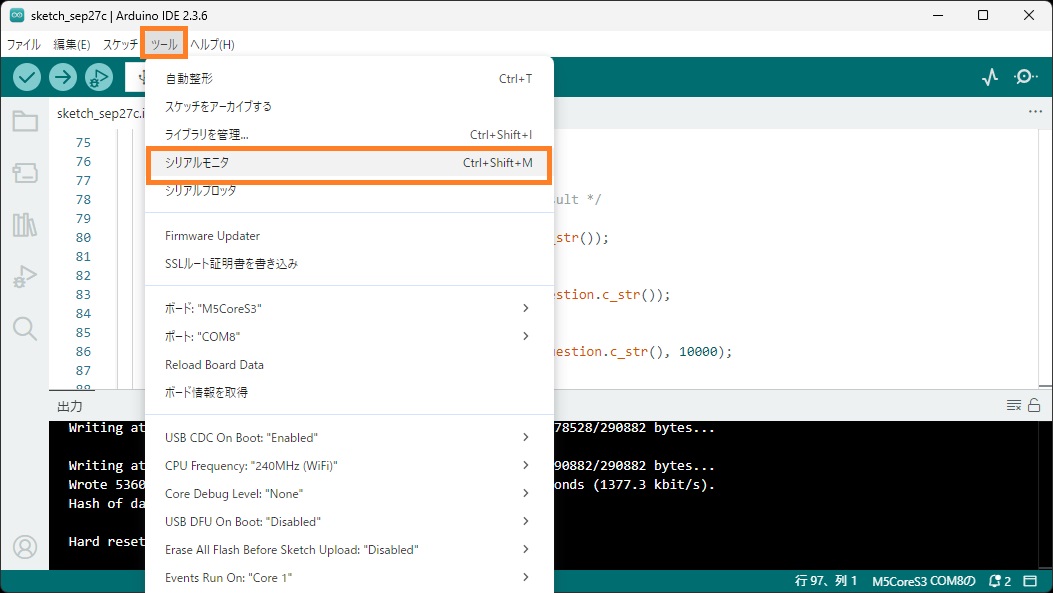
Task: Choose Firmware Updater menu entry
Action: [x=212, y=236]
